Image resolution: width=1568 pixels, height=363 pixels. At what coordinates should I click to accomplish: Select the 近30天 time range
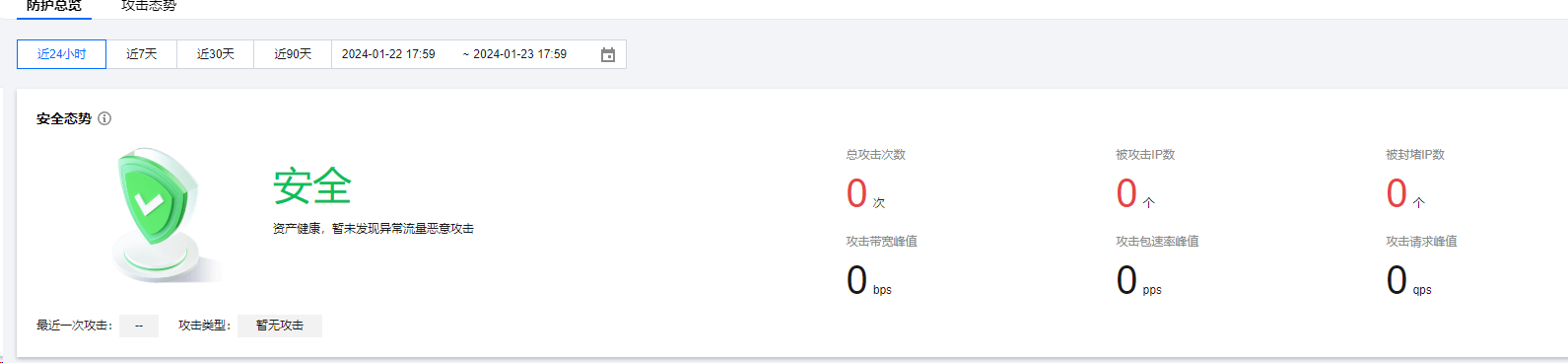tap(216, 54)
